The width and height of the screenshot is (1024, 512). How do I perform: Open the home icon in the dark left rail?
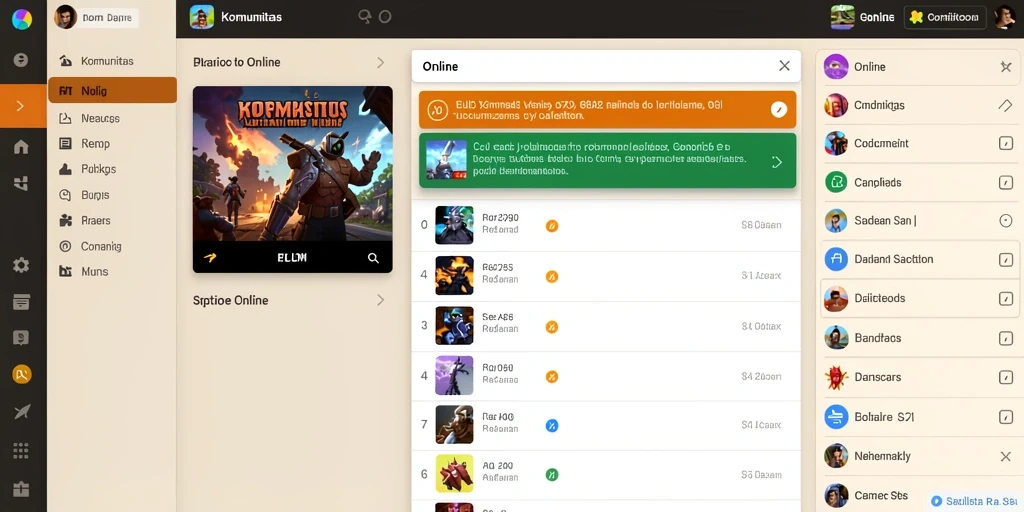click(x=21, y=146)
